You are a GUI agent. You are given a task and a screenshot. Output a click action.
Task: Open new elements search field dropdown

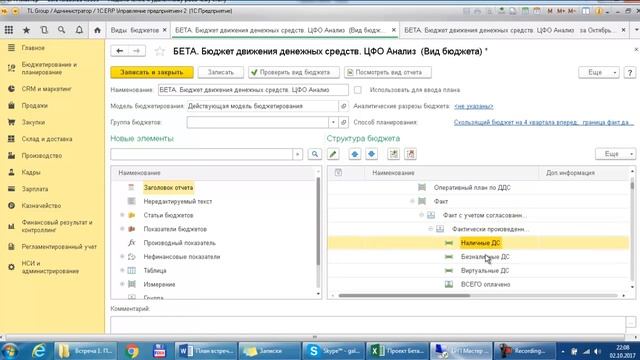pos(298,154)
